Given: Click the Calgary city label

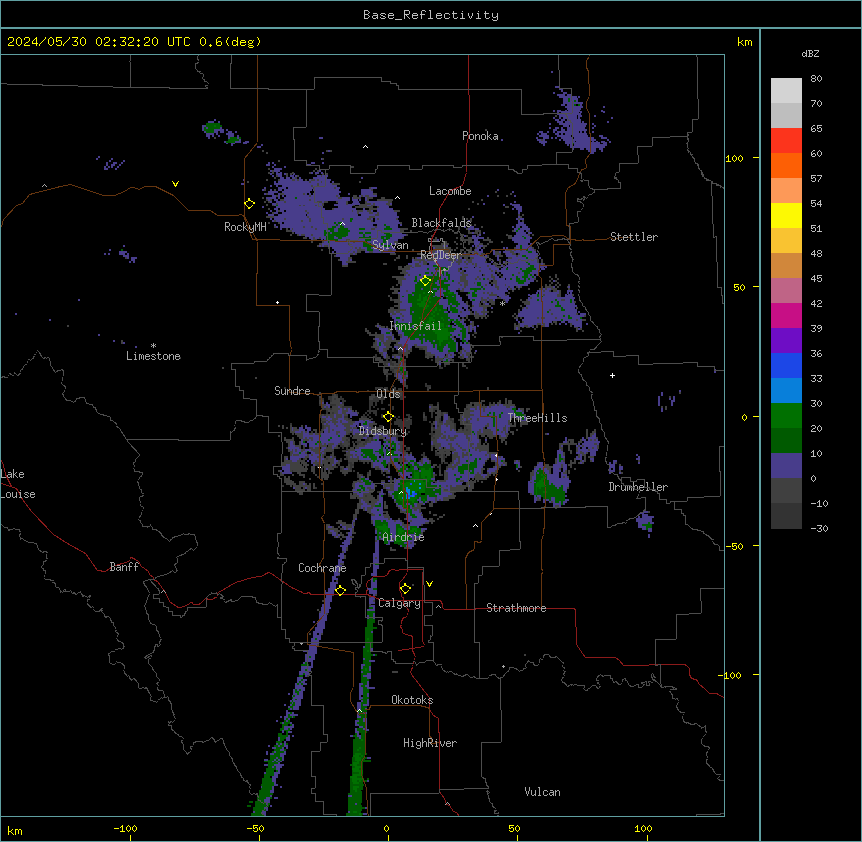Looking at the screenshot, I should (399, 603).
